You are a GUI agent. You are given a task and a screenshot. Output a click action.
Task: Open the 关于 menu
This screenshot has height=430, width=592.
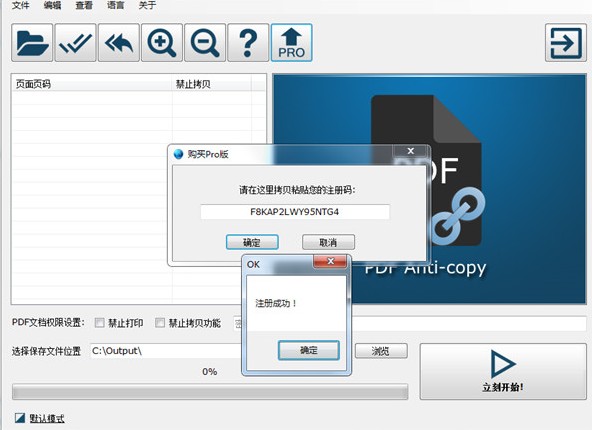pos(147,5)
